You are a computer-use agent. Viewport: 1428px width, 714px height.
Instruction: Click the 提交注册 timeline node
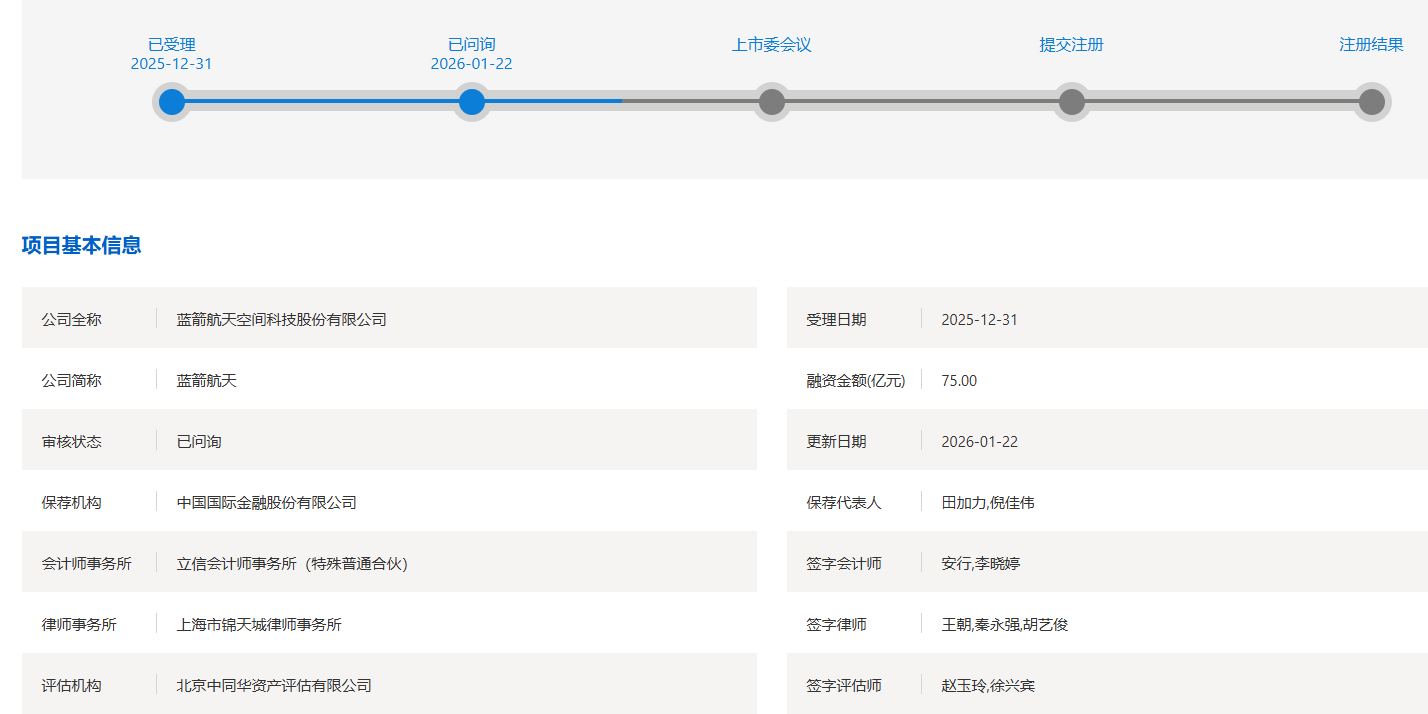1071,101
